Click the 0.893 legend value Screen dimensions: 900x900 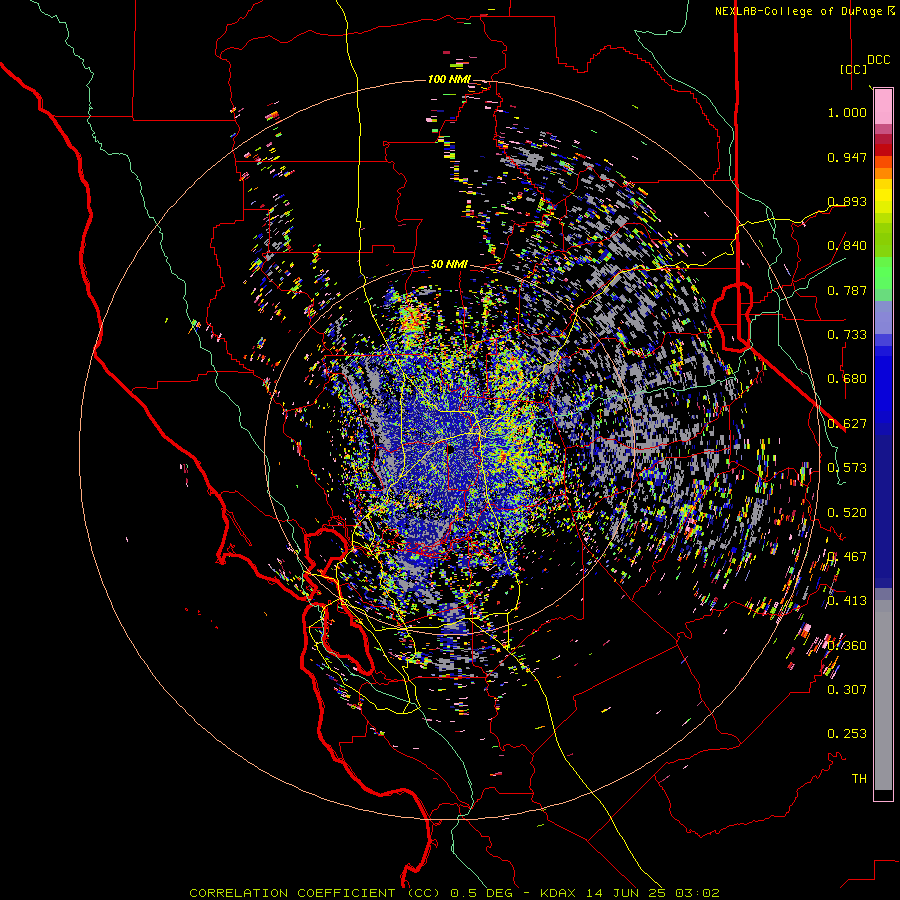(x=847, y=201)
